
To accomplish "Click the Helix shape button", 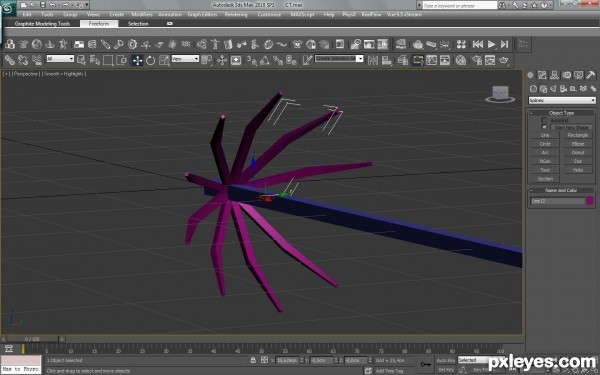I will point(578,170).
